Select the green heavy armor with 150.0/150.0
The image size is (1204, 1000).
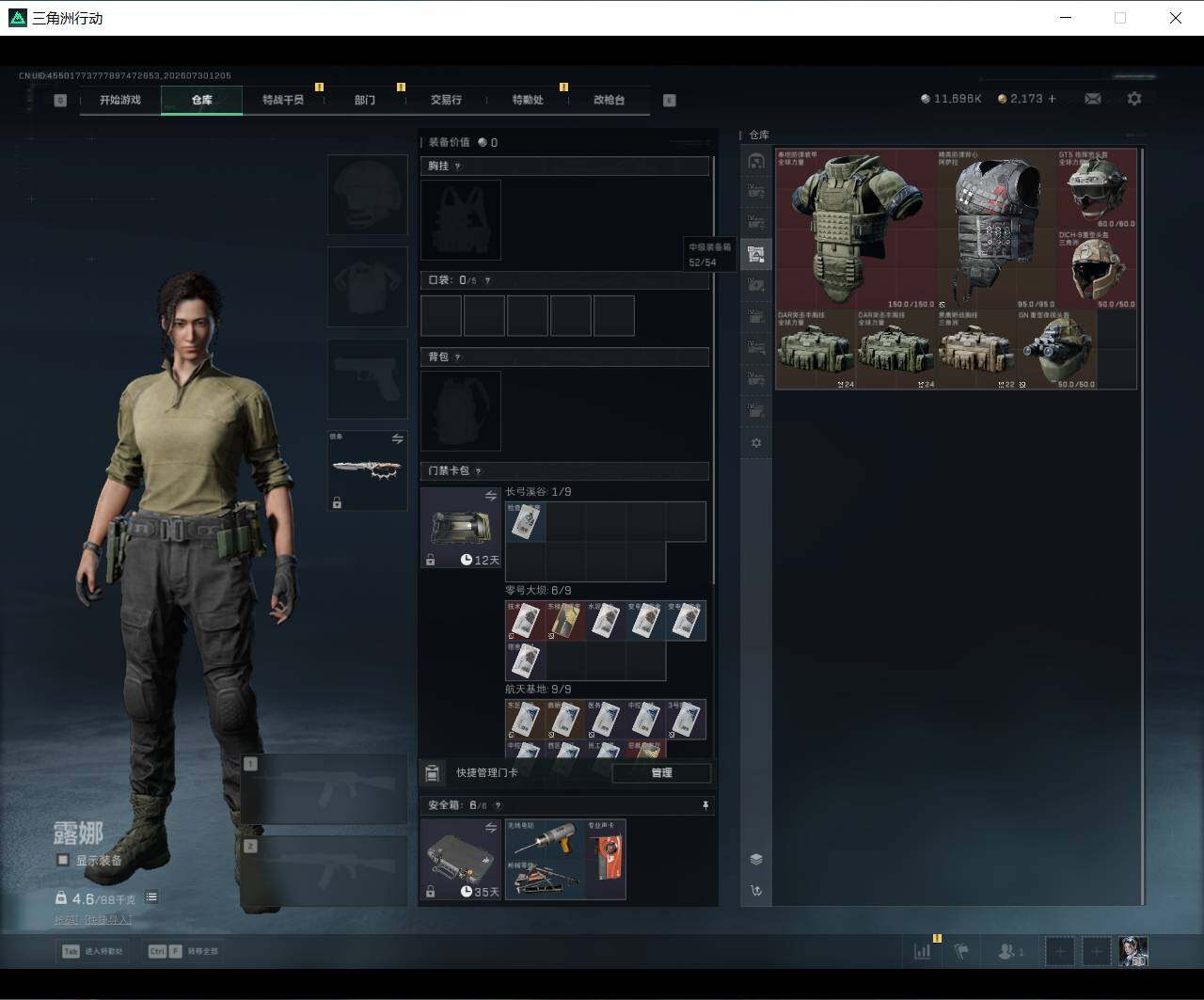pos(857,230)
